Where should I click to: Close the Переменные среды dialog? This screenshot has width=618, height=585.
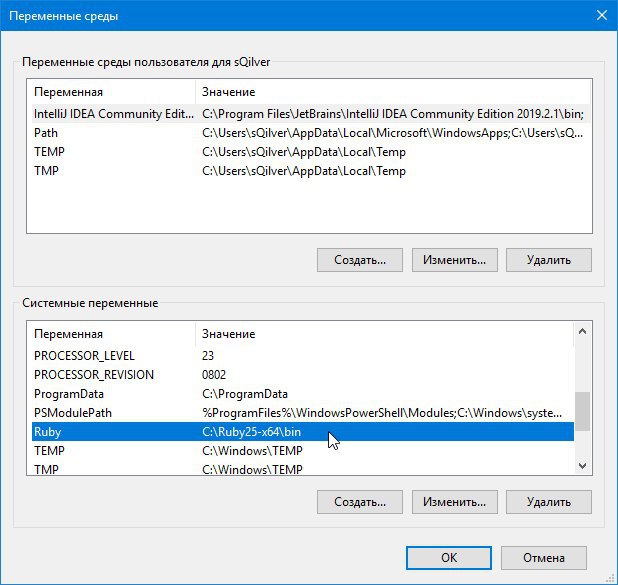[x=601, y=15]
